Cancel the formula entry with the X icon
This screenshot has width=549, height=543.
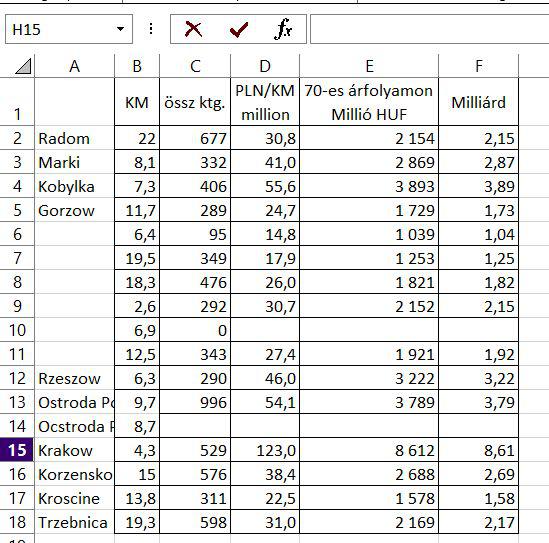point(193,29)
